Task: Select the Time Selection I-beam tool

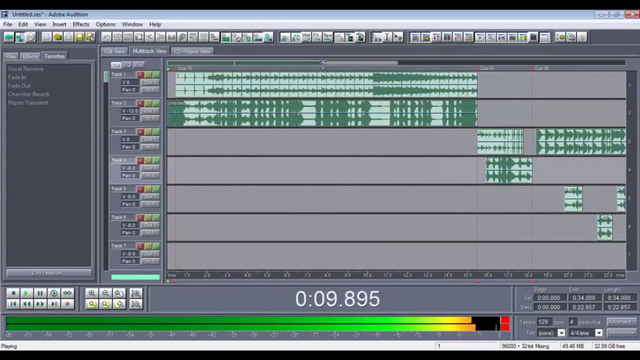Action: [x=387, y=38]
